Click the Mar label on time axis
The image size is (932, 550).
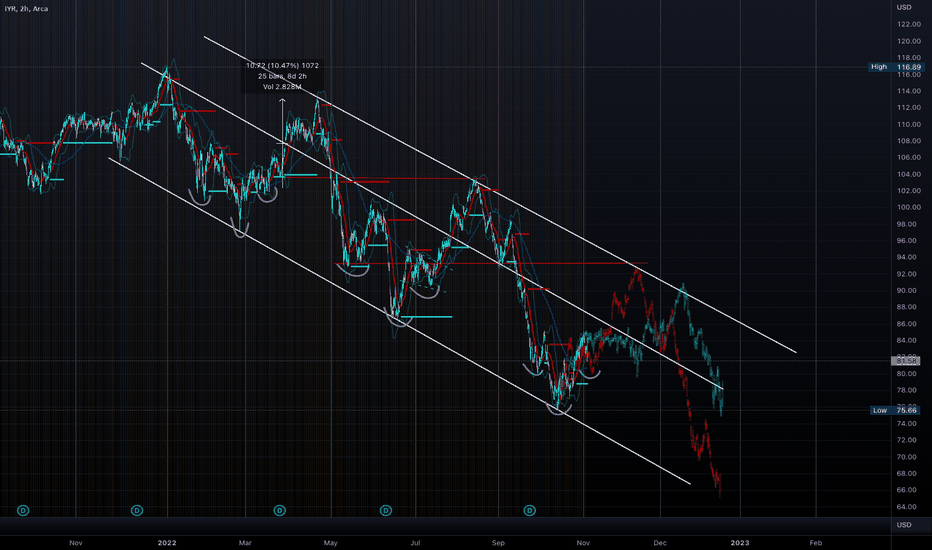[245, 542]
